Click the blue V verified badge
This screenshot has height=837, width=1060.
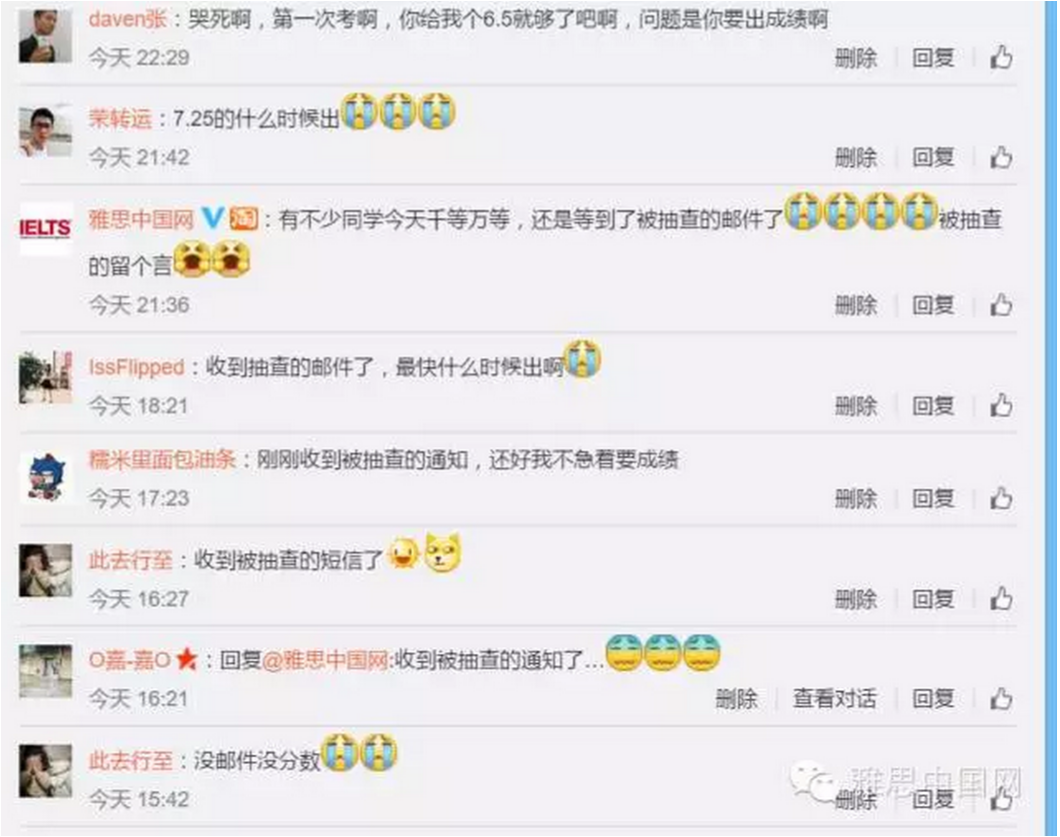pos(212,218)
